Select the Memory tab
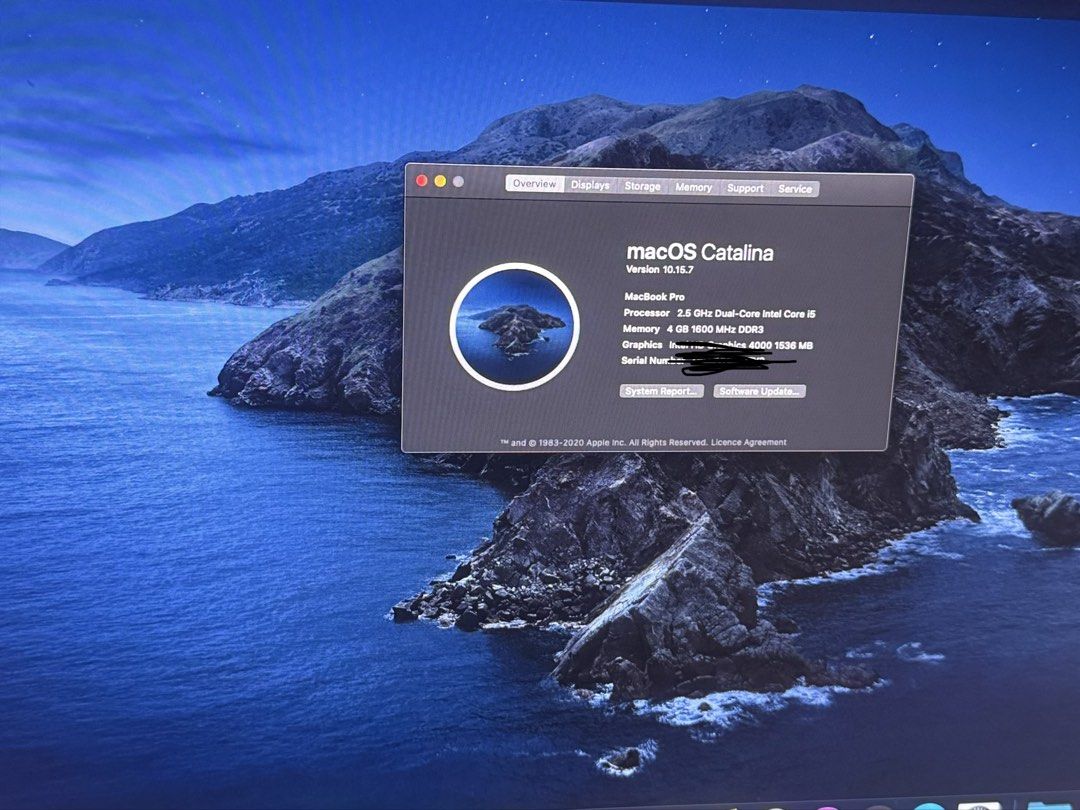This screenshot has height=810, width=1080. [694, 187]
